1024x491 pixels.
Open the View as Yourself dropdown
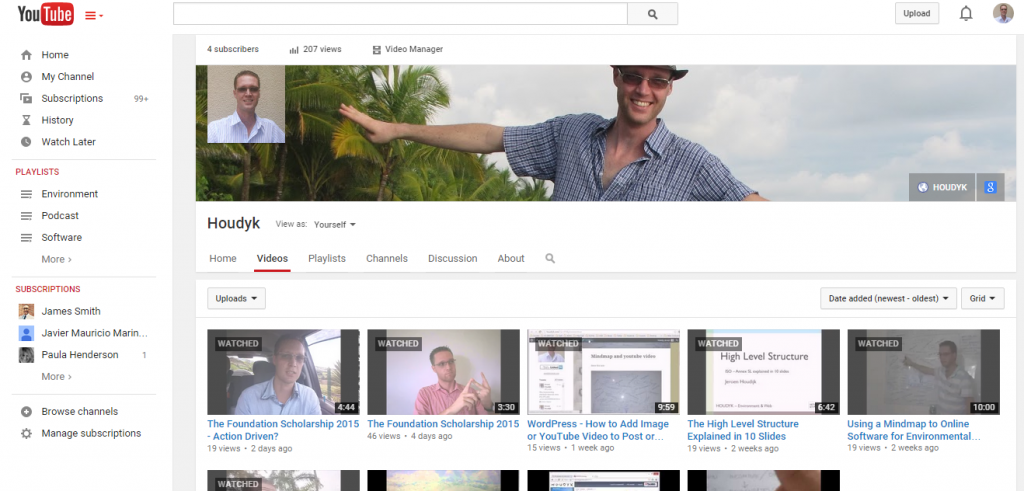[x=335, y=225]
